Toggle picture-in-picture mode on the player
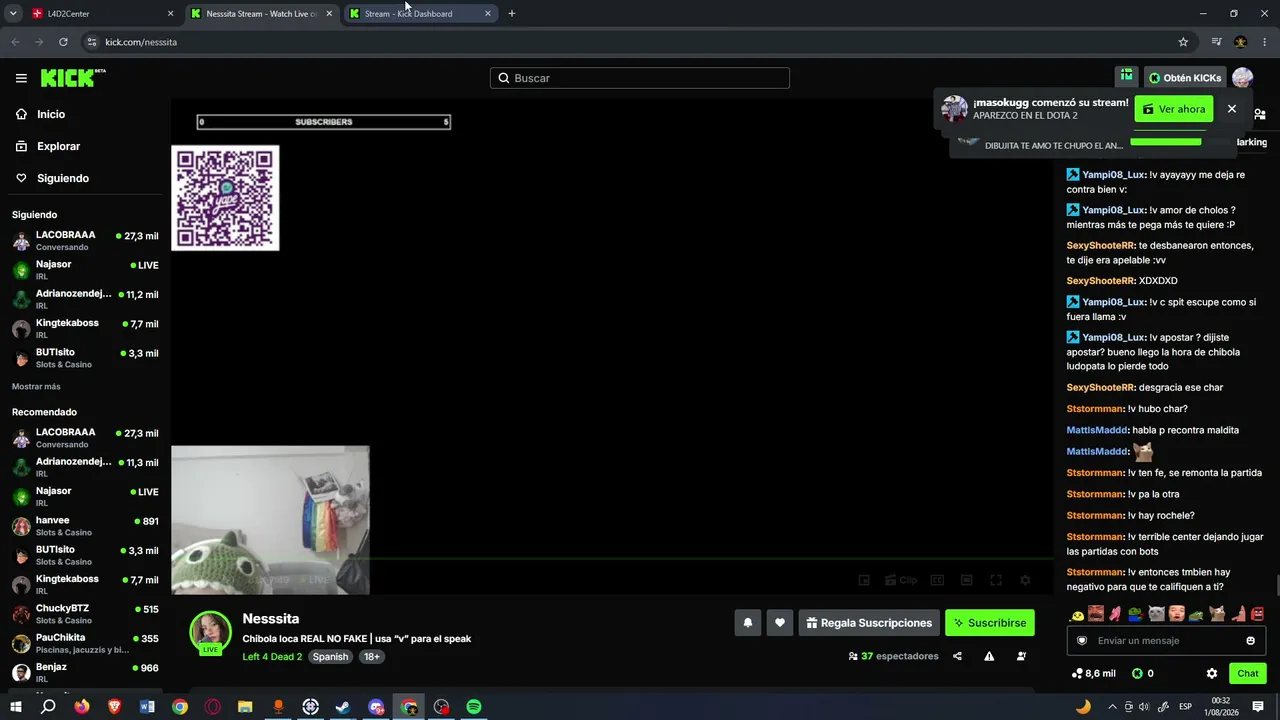This screenshot has width=1280, height=720. click(x=864, y=580)
